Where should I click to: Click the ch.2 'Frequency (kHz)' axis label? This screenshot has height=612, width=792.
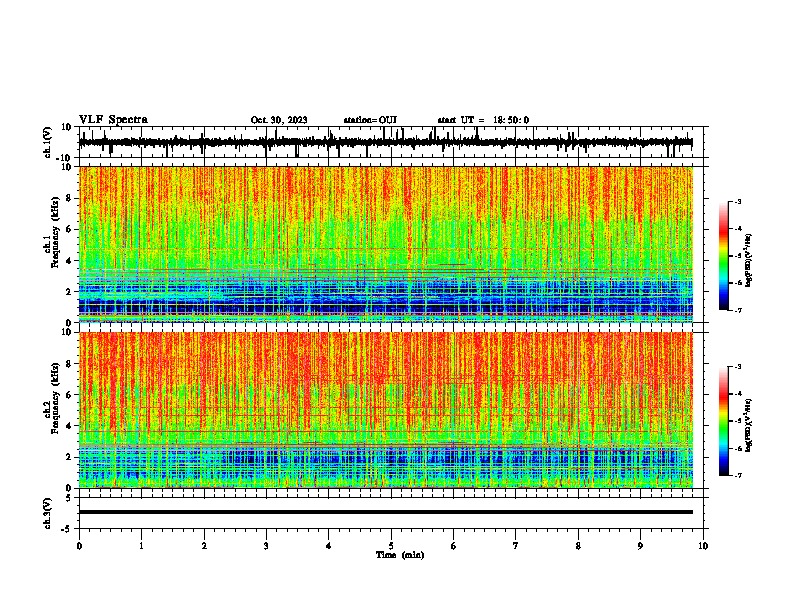[x=55, y=398]
